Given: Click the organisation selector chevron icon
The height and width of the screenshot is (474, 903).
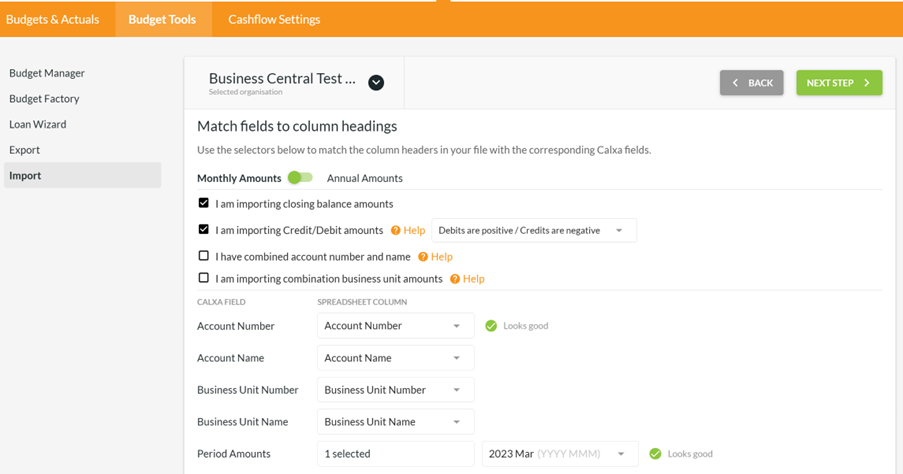Looking at the screenshot, I should point(376,83).
